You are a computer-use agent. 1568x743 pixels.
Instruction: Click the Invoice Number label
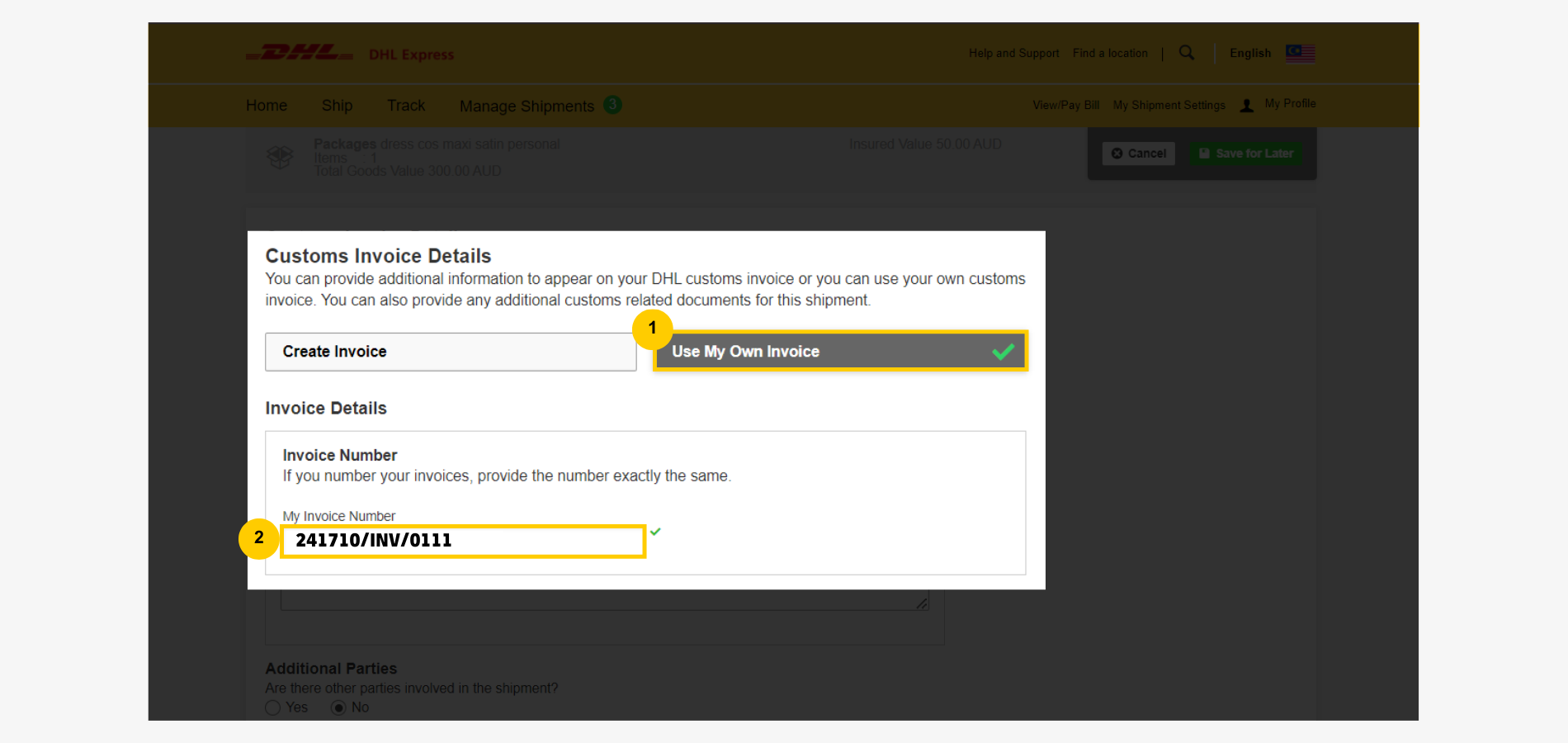pos(340,455)
